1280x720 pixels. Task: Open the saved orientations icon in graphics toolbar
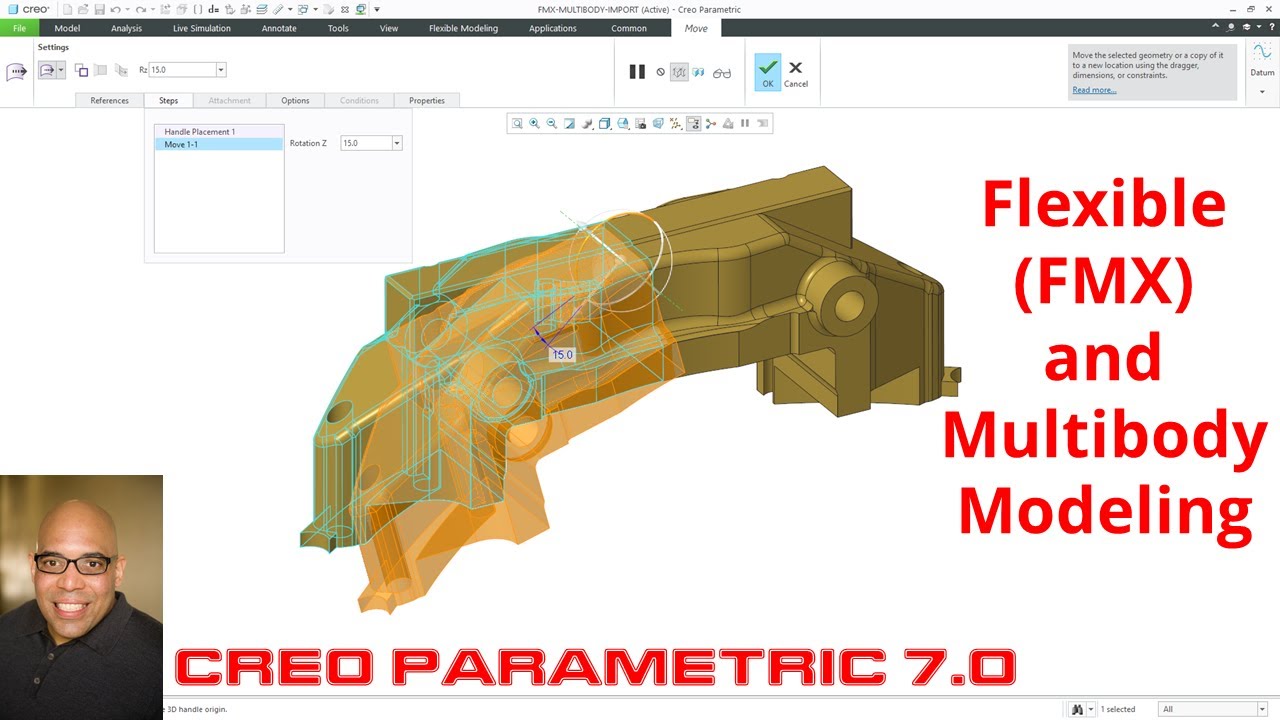(622, 124)
